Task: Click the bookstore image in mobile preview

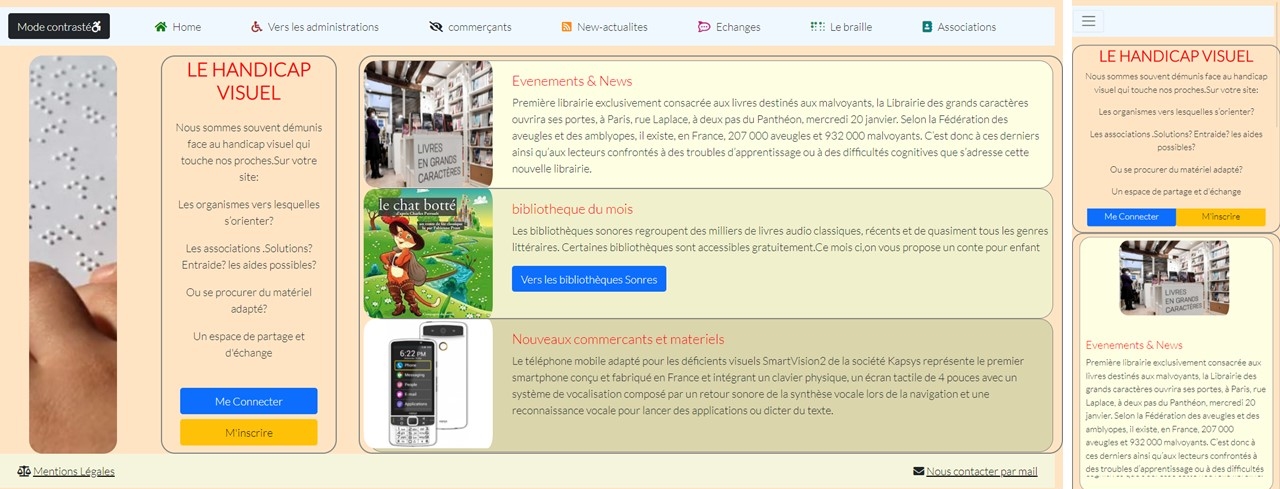Action: click(x=1173, y=277)
